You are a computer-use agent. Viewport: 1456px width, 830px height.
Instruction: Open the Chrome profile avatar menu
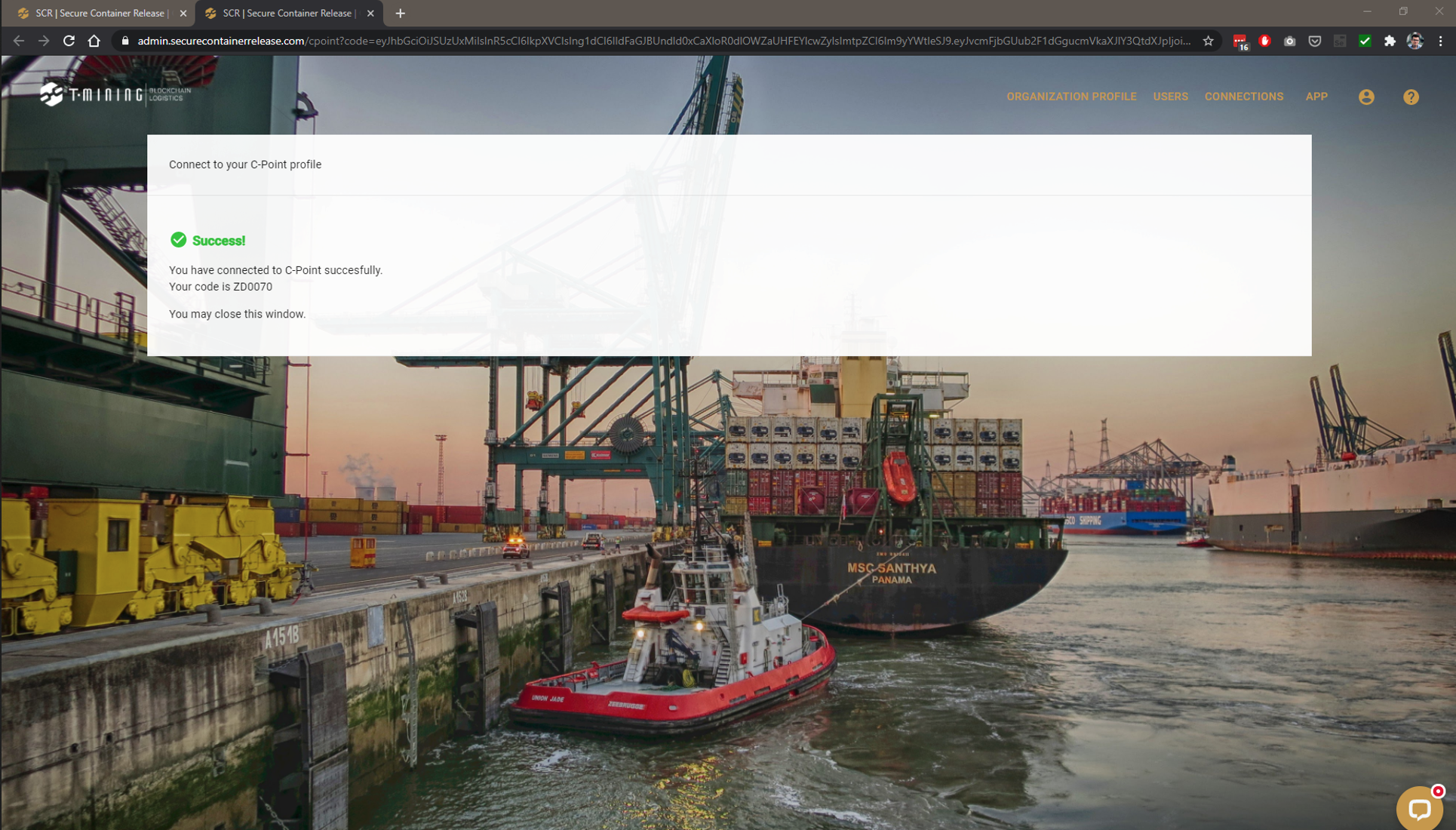tap(1415, 41)
